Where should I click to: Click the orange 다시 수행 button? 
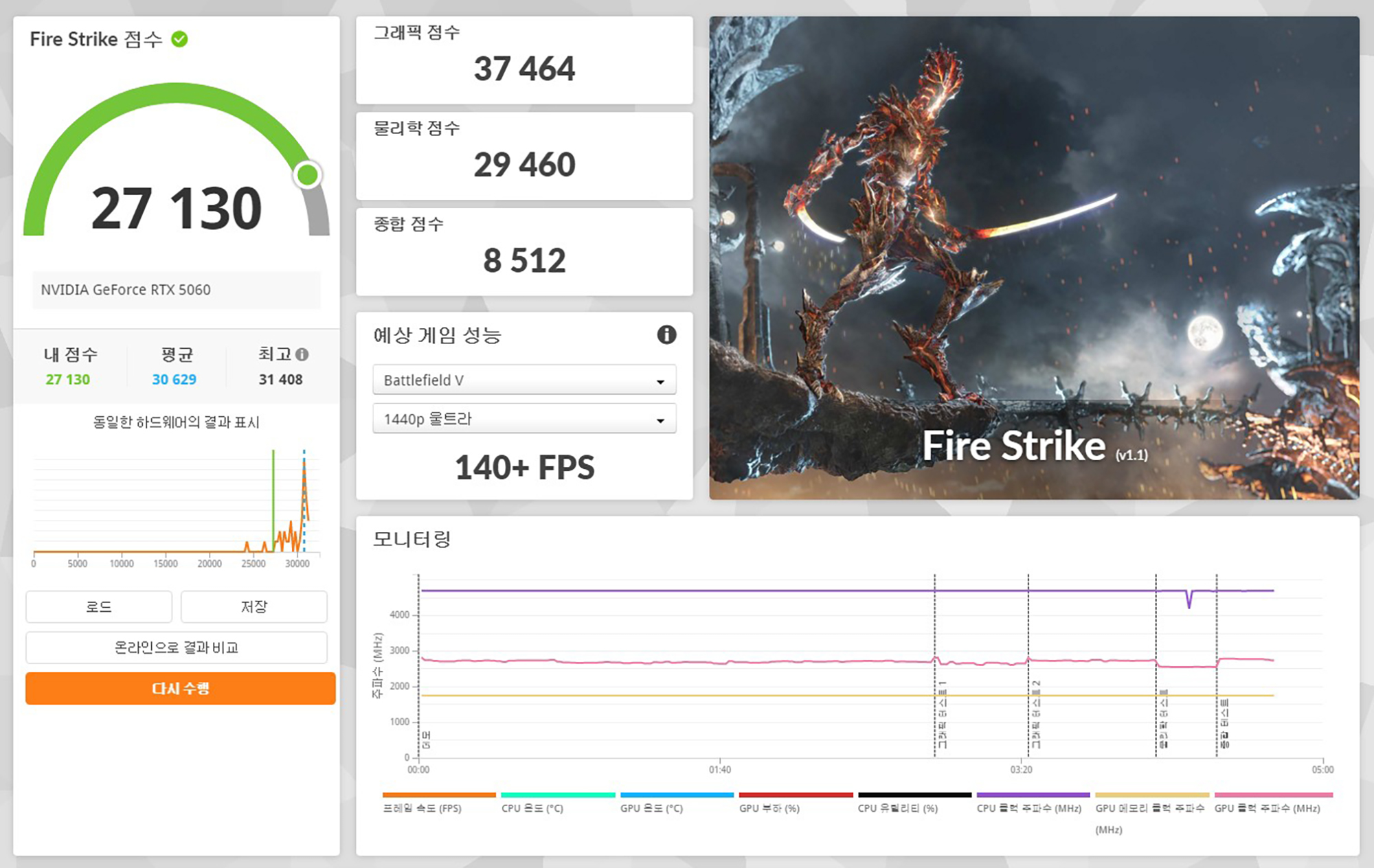coord(180,688)
